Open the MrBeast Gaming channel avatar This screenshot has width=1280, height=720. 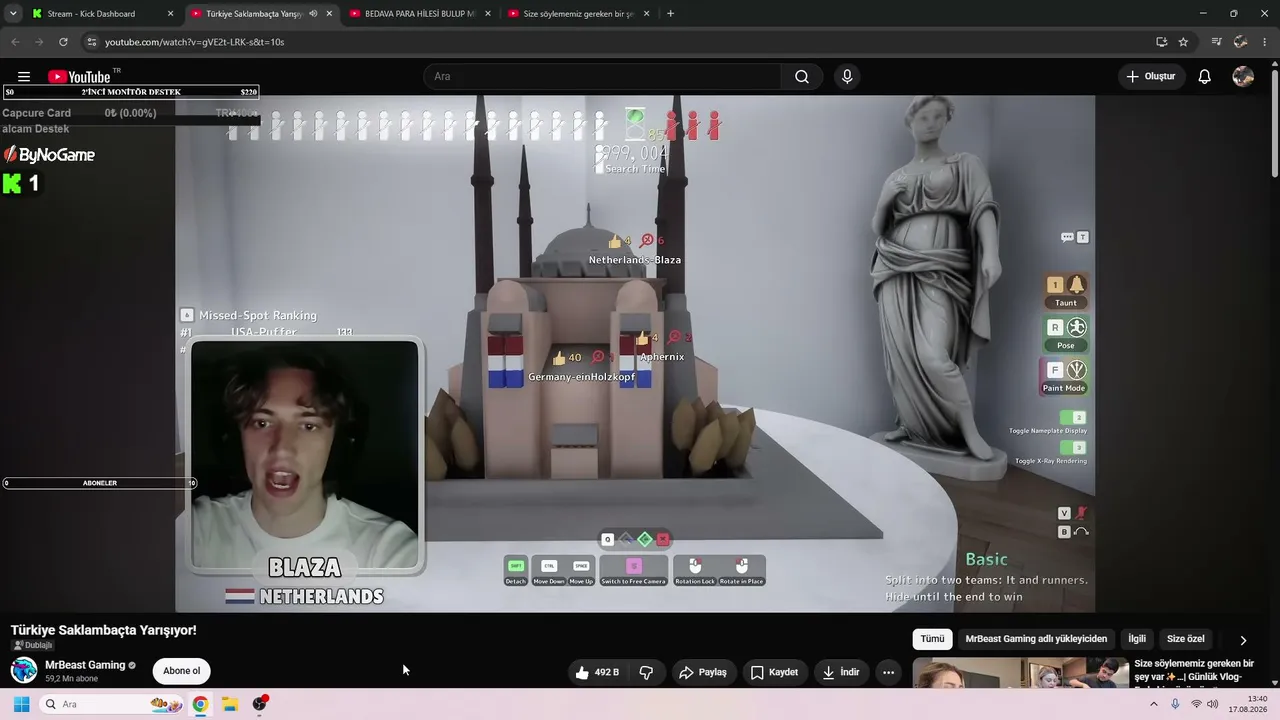24,670
